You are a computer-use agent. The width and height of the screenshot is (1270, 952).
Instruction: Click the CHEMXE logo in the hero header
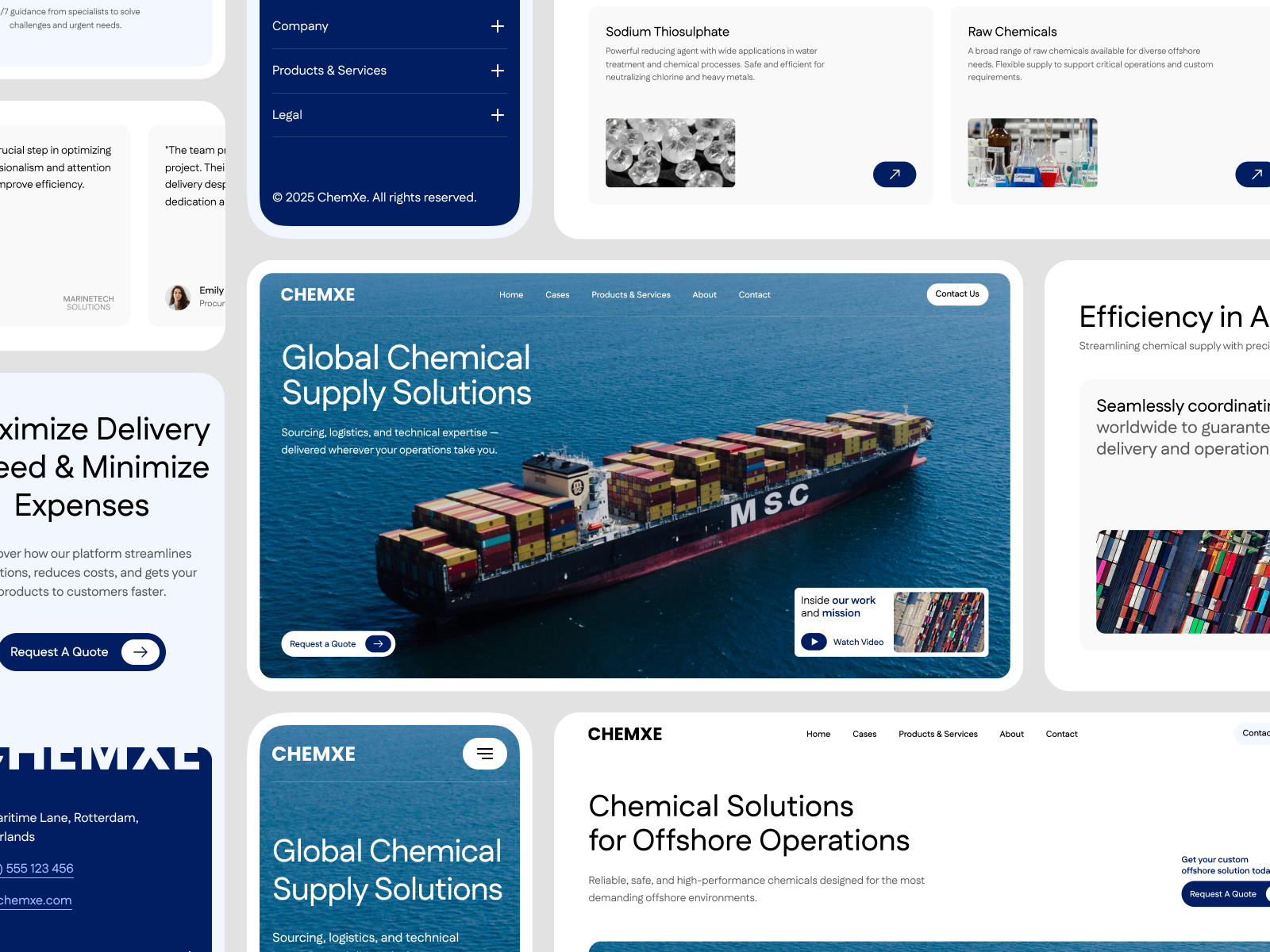pyautogui.click(x=317, y=294)
